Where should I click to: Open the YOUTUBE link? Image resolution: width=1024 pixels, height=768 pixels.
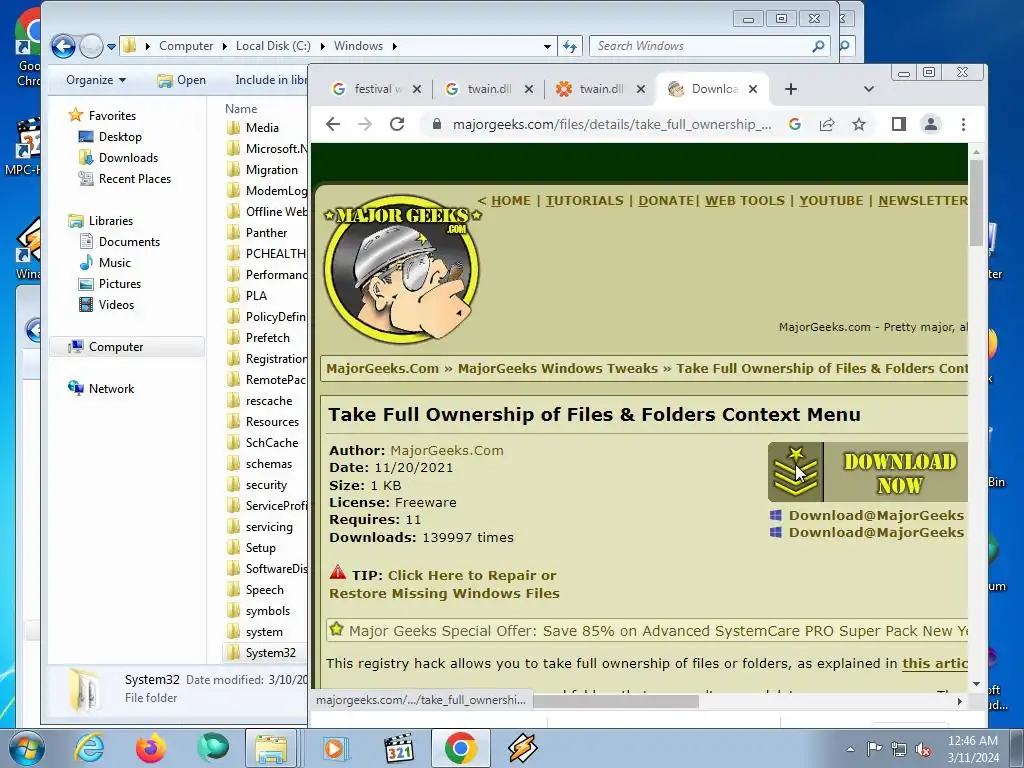pos(831,200)
